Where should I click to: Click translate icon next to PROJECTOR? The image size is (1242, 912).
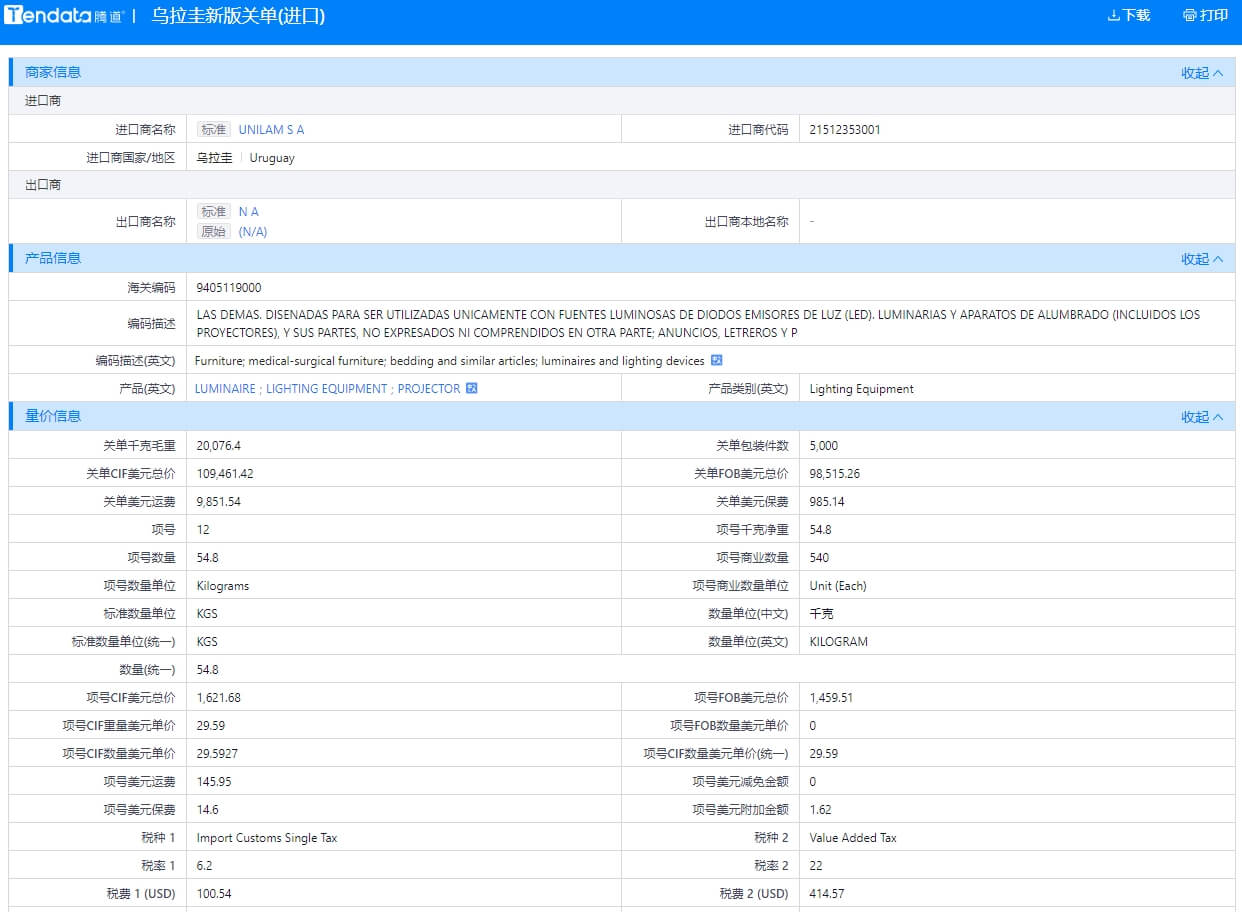click(x=472, y=389)
